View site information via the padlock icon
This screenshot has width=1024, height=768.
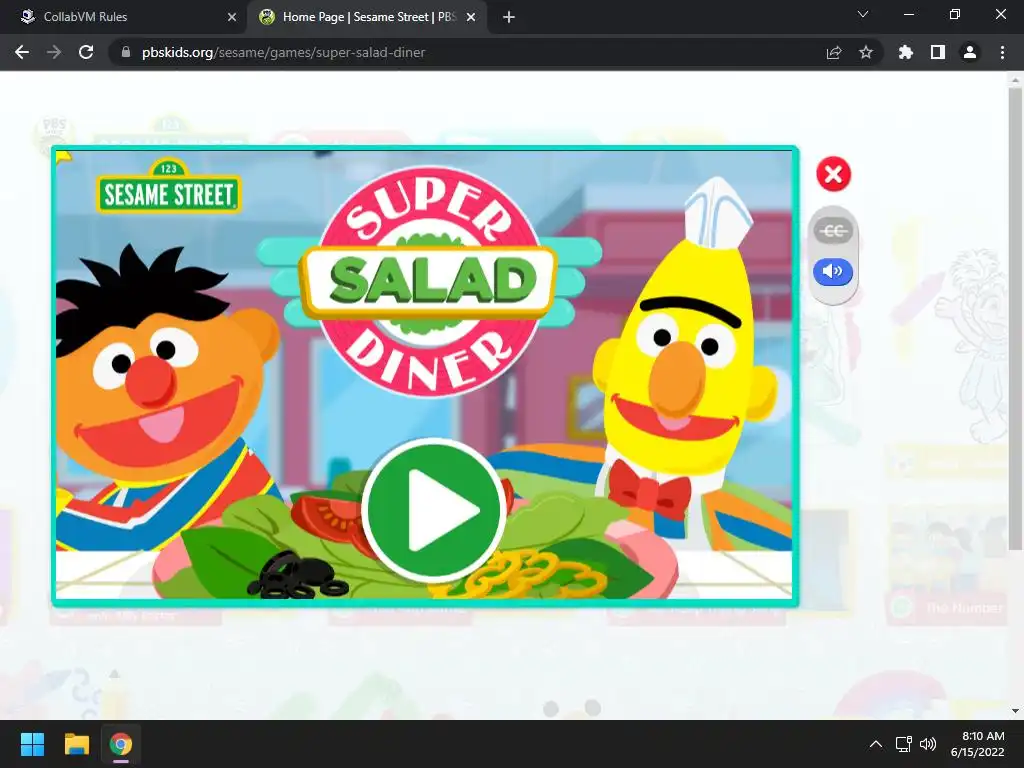coord(126,52)
